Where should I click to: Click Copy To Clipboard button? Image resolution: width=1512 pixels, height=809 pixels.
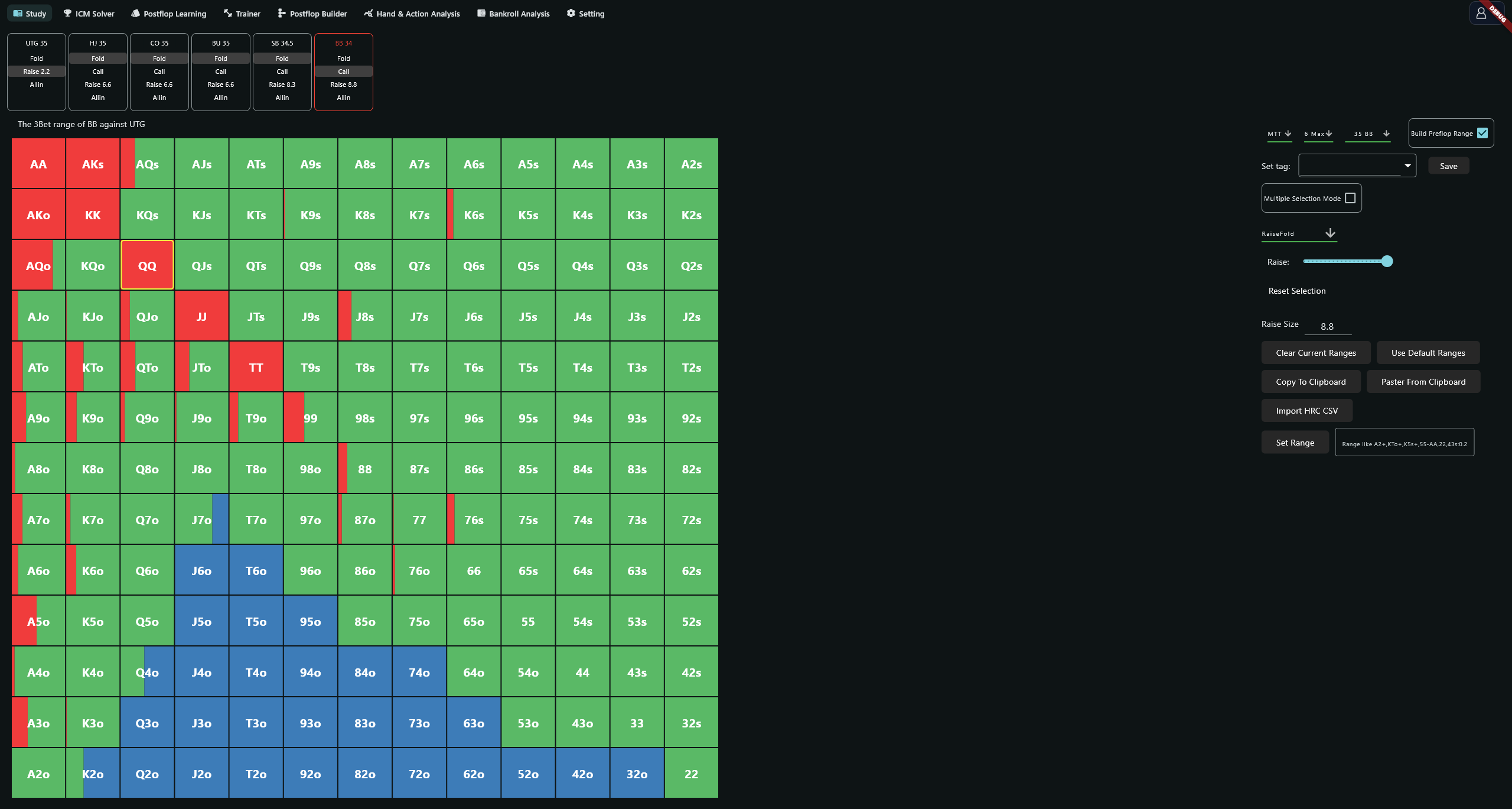pos(1311,382)
